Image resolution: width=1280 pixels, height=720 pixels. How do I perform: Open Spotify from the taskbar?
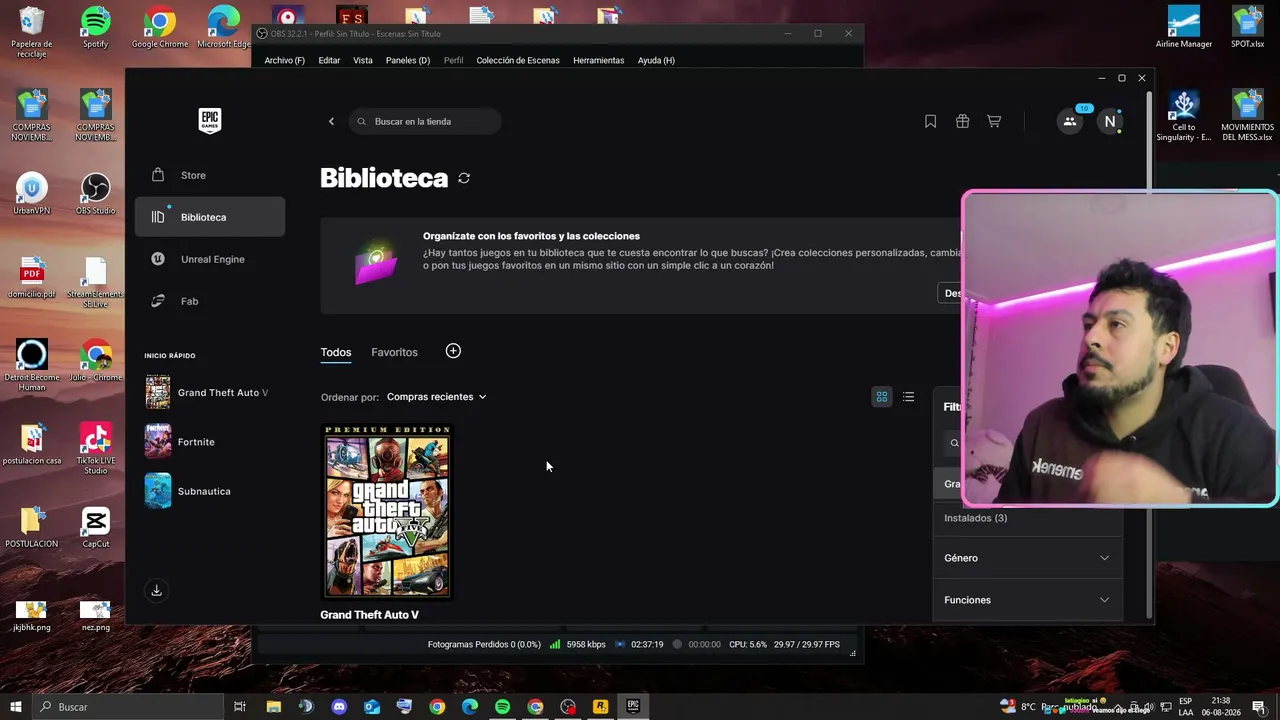[502, 707]
